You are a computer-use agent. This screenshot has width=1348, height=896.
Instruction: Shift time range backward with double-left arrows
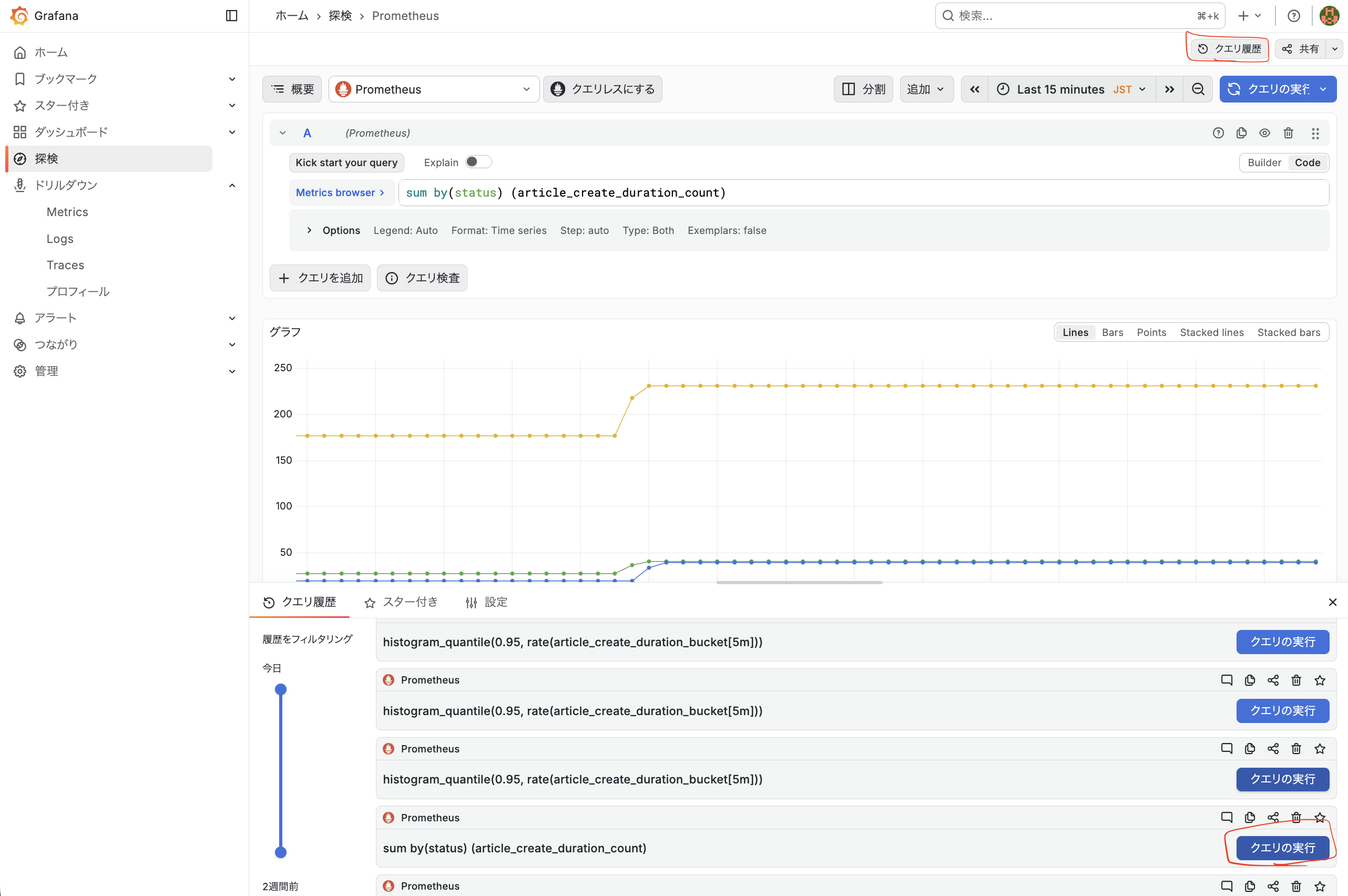point(974,89)
